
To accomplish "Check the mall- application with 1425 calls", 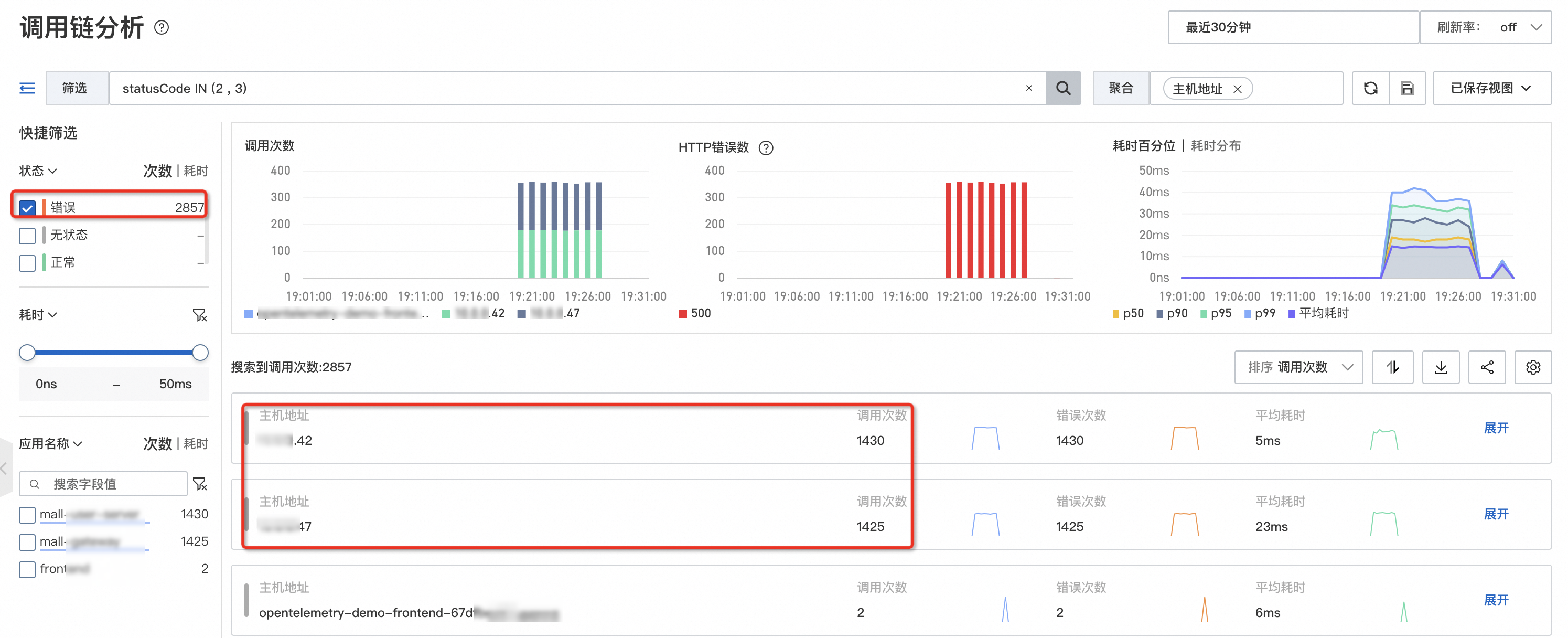I will [x=27, y=541].
